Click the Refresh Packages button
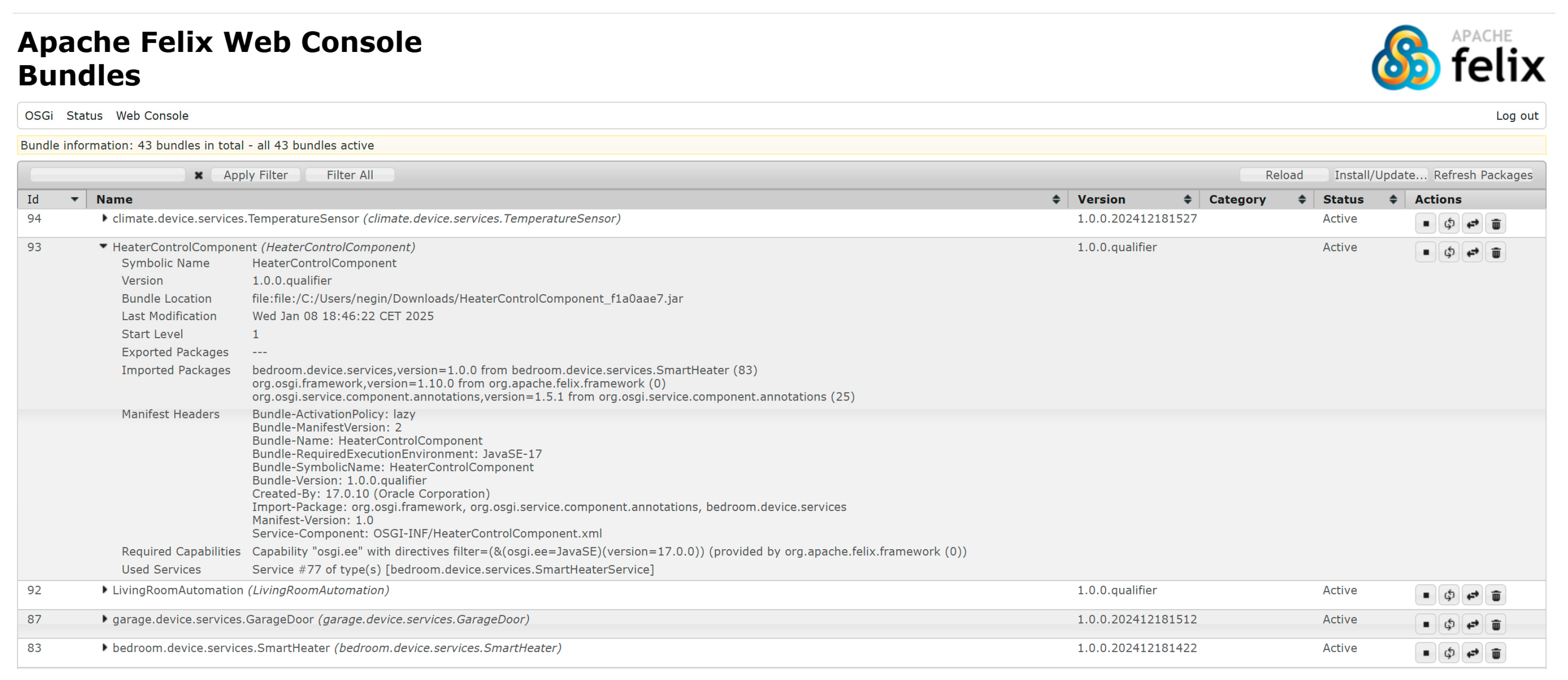Viewport: 1568px width, 680px height. [1483, 175]
